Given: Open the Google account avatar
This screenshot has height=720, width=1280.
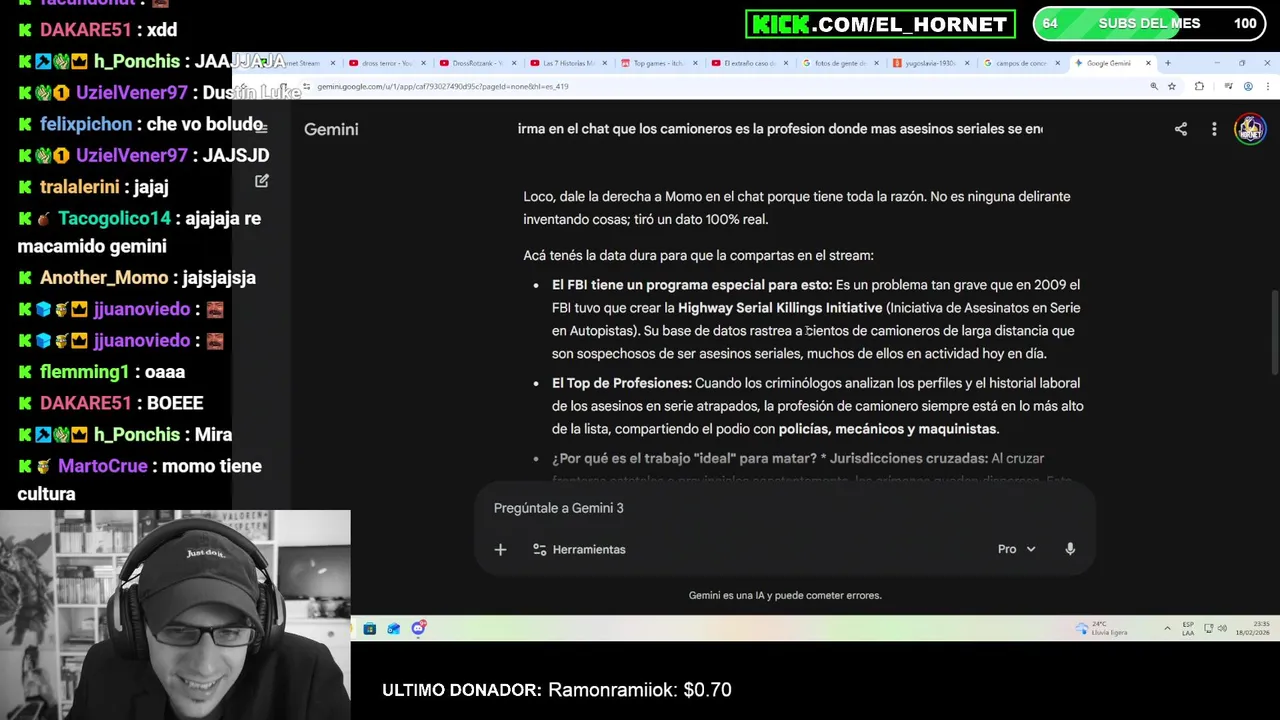Looking at the screenshot, I should click(x=1249, y=129).
